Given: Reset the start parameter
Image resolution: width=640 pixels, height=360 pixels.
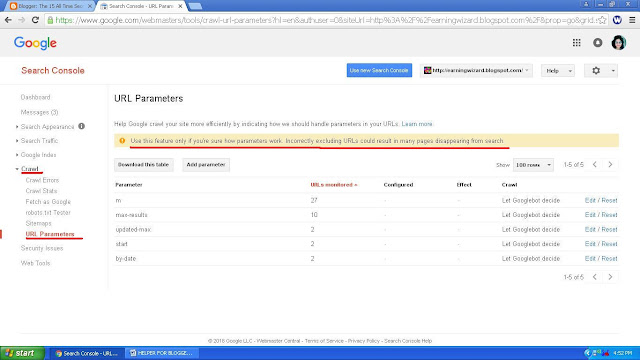Looking at the screenshot, I should click(x=609, y=244).
